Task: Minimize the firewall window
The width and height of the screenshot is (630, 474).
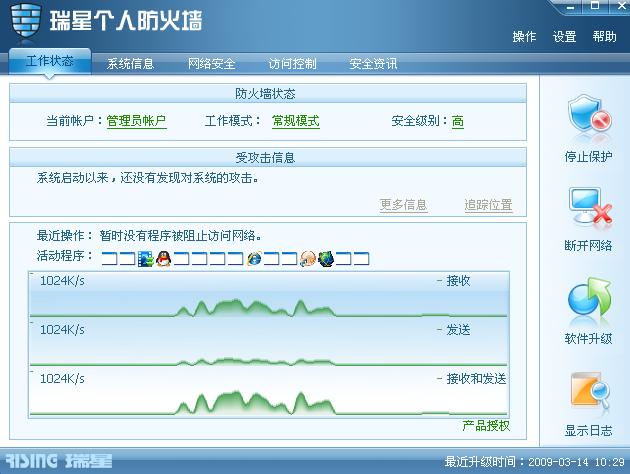Action: click(x=571, y=6)
